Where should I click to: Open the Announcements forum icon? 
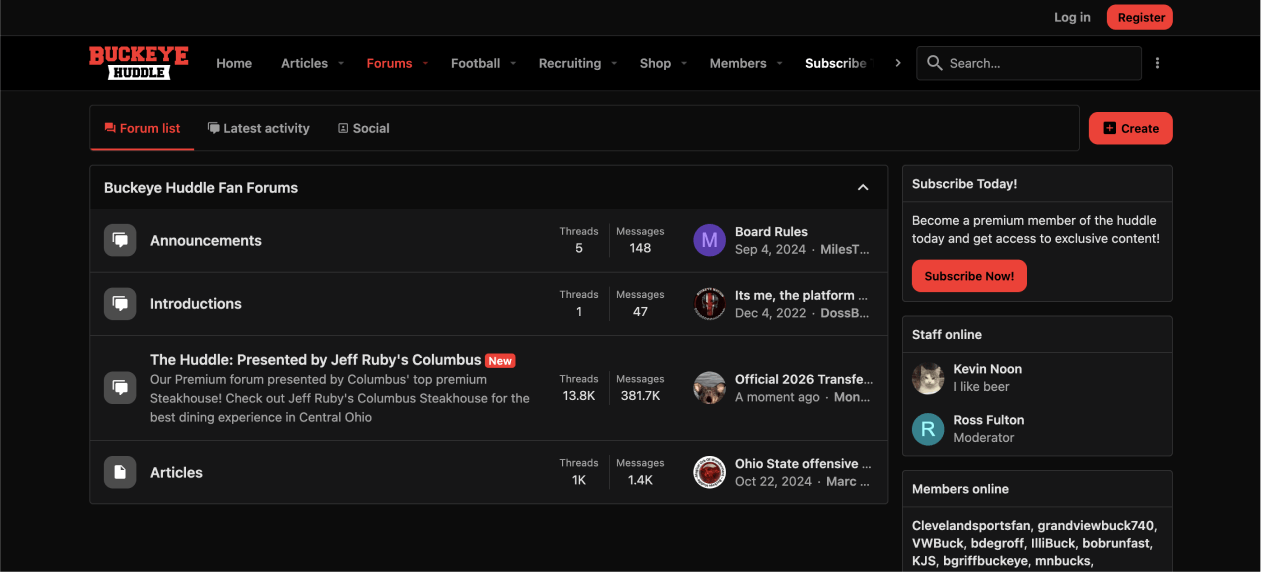(120, 240)
